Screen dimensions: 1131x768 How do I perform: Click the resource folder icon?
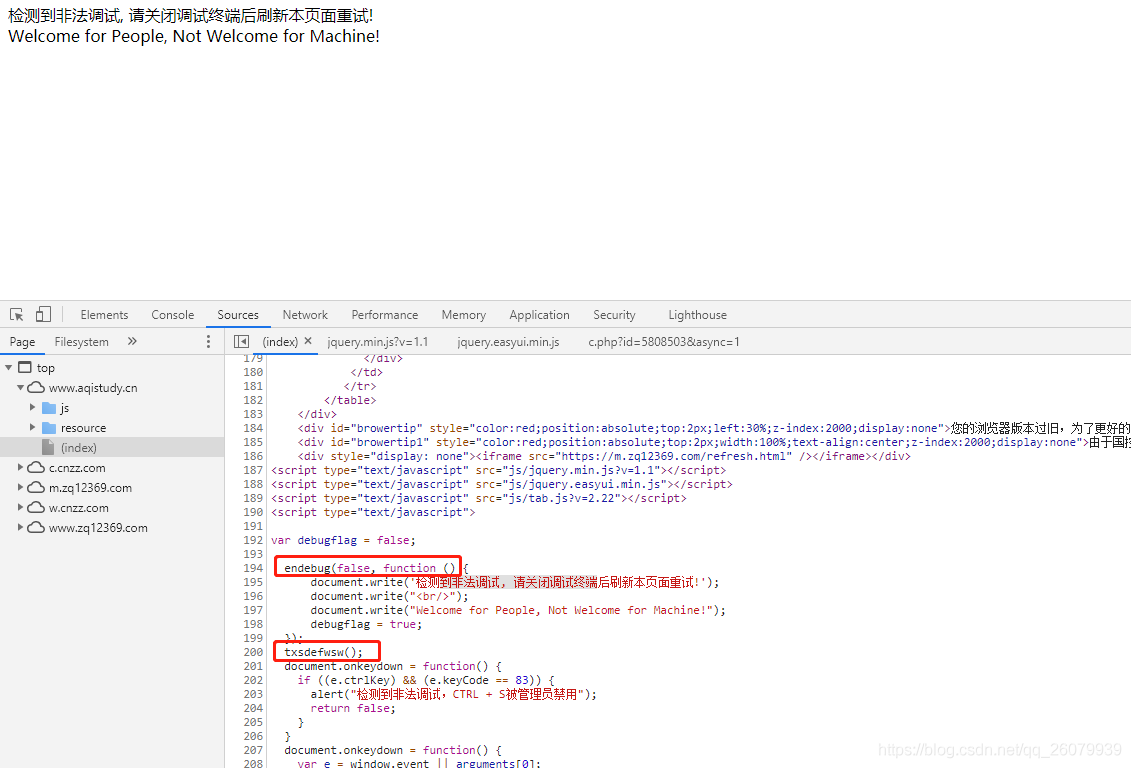49,428
